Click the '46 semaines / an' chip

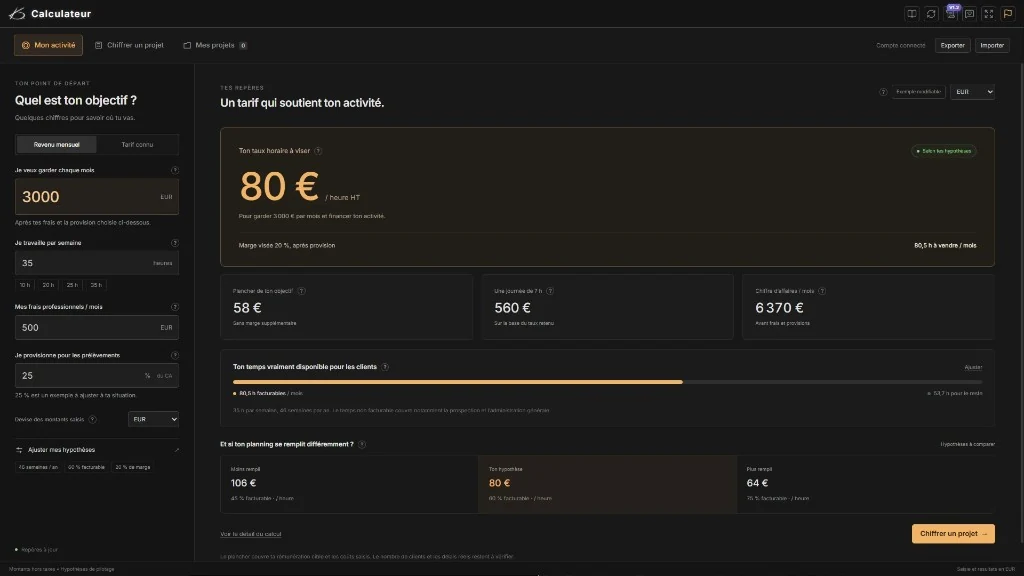click(x=38, y=468)
